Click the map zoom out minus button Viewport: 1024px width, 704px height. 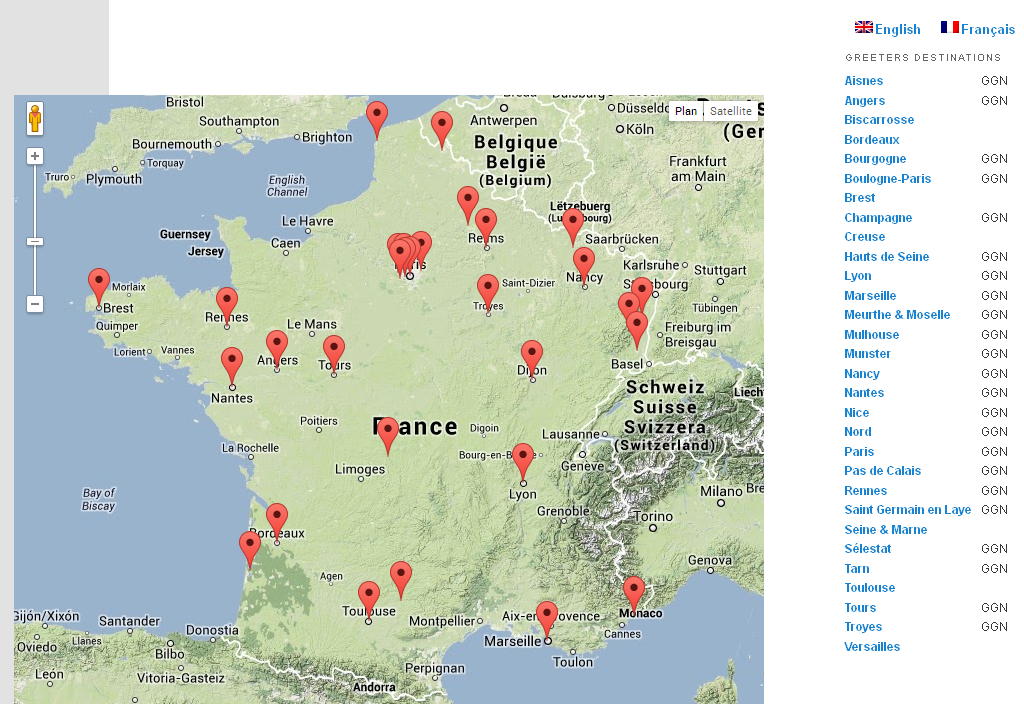point(35,303)
